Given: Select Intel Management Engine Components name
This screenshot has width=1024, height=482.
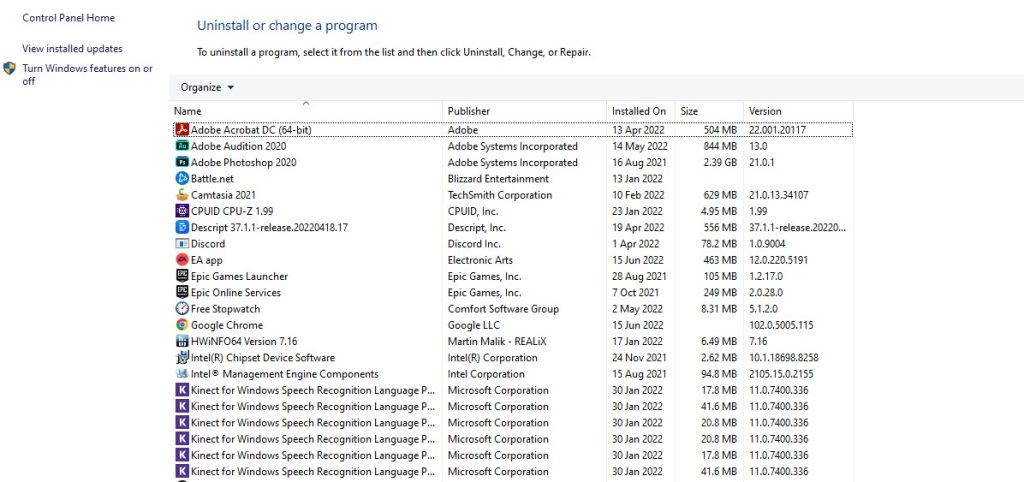Looking at the screenshot, I should (285, 374).
